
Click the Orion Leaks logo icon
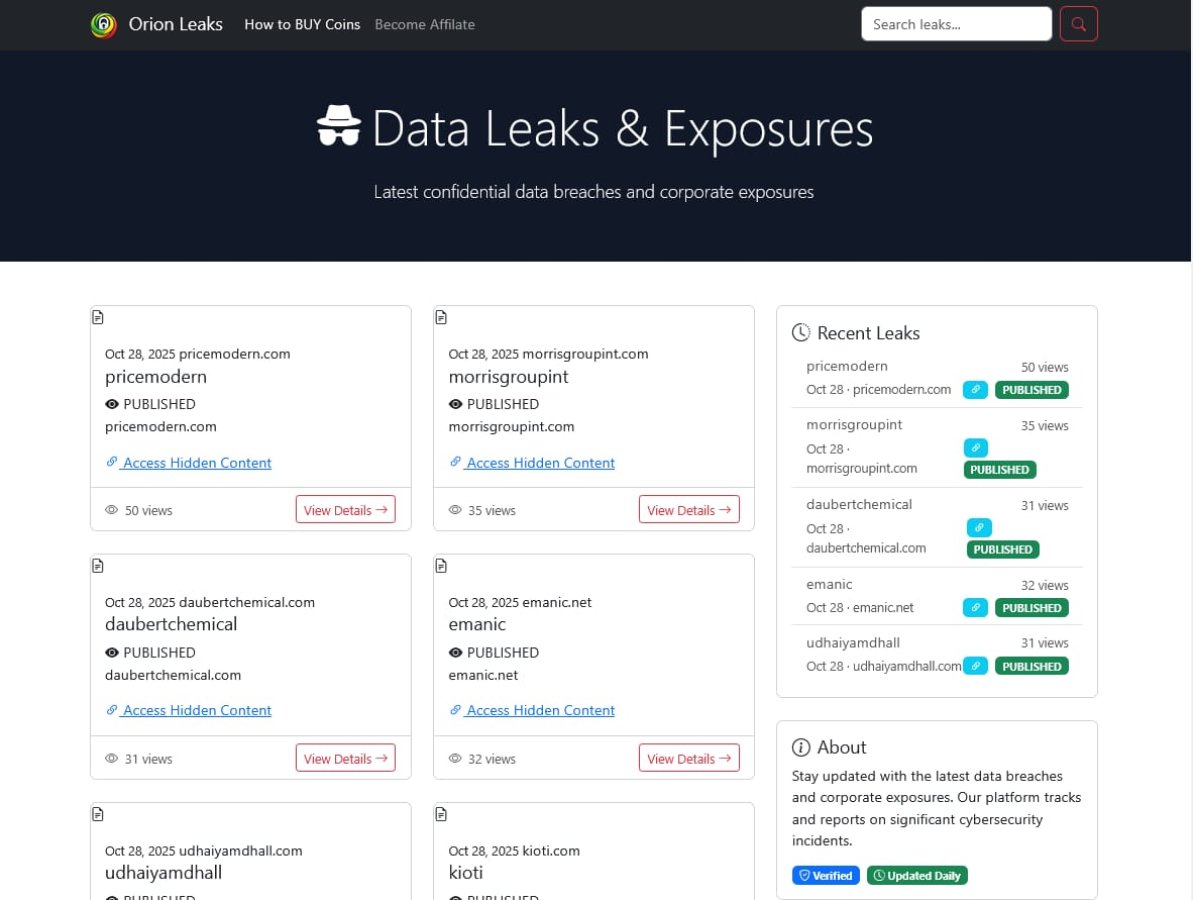coord(101,24)
